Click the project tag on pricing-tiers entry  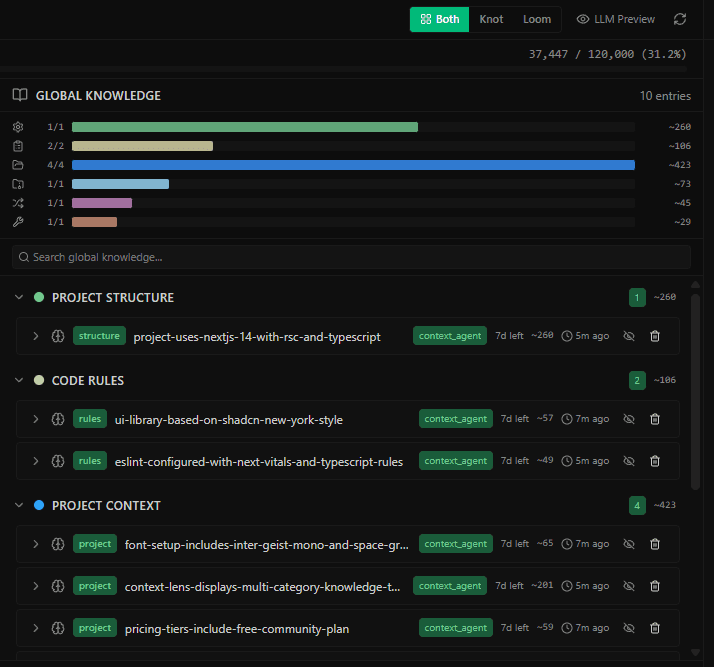pos(95,628)
